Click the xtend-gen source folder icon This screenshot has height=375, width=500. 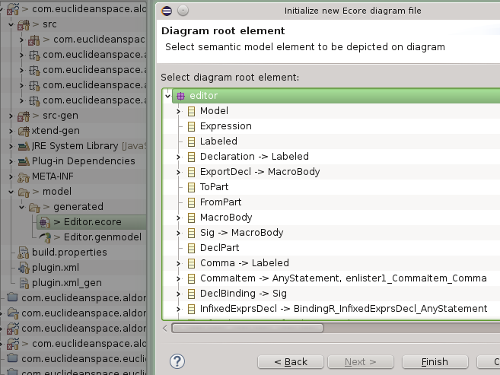[x=23, y=131]
